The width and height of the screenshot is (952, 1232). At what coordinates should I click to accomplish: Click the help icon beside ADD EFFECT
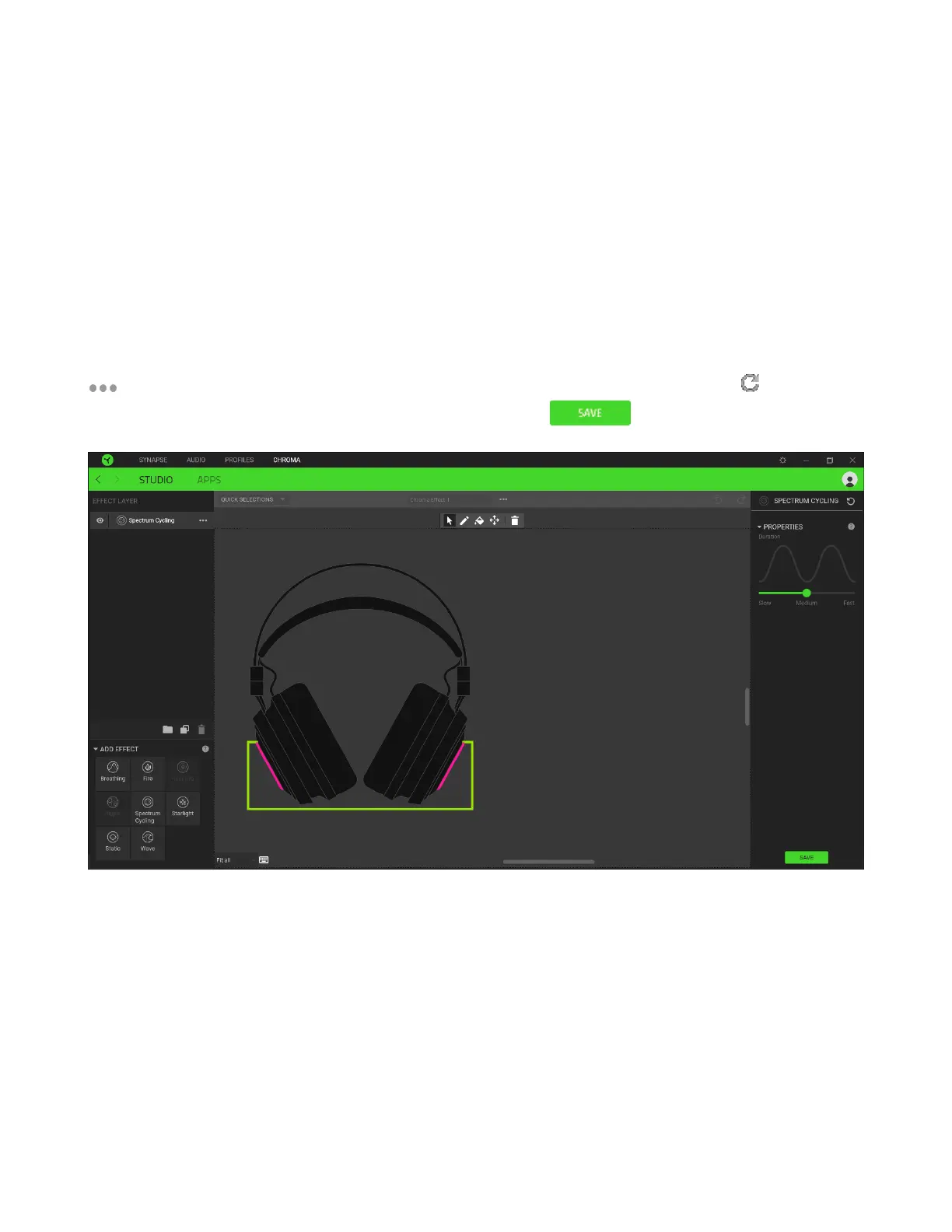click(205, 749)
